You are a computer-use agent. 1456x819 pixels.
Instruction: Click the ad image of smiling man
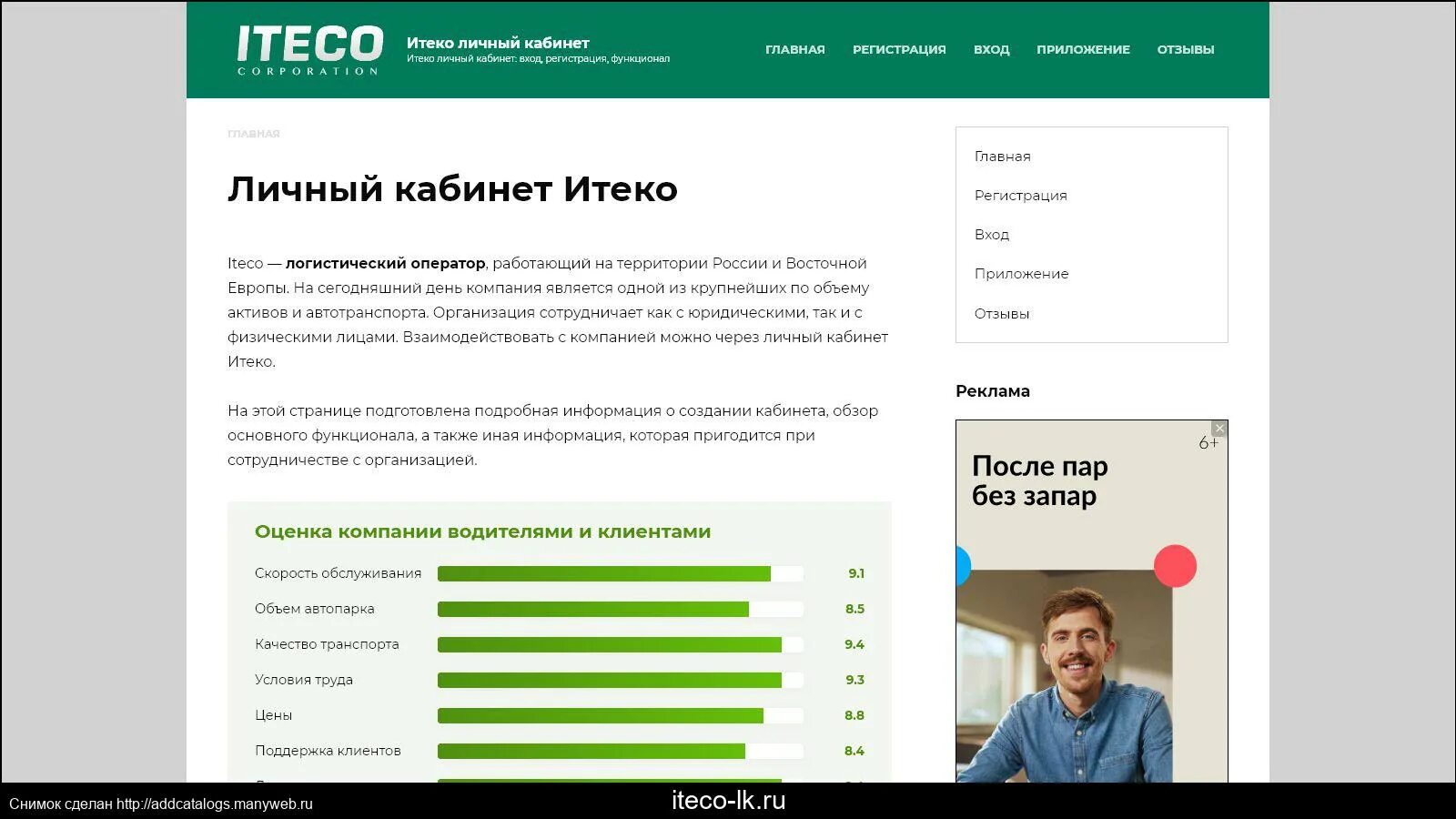1065,678
